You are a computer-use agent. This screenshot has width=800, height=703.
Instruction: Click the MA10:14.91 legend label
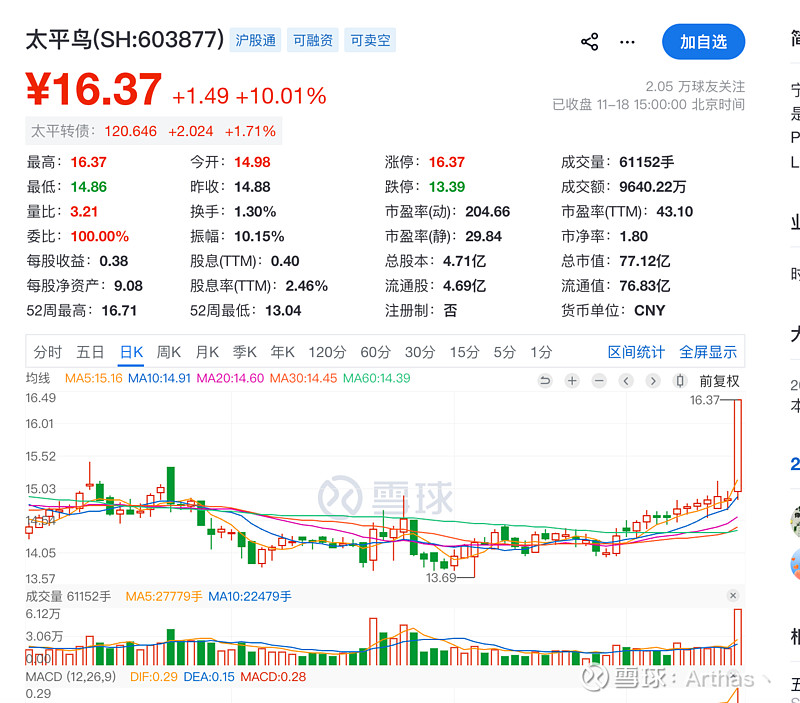click(x=159, y=378)
